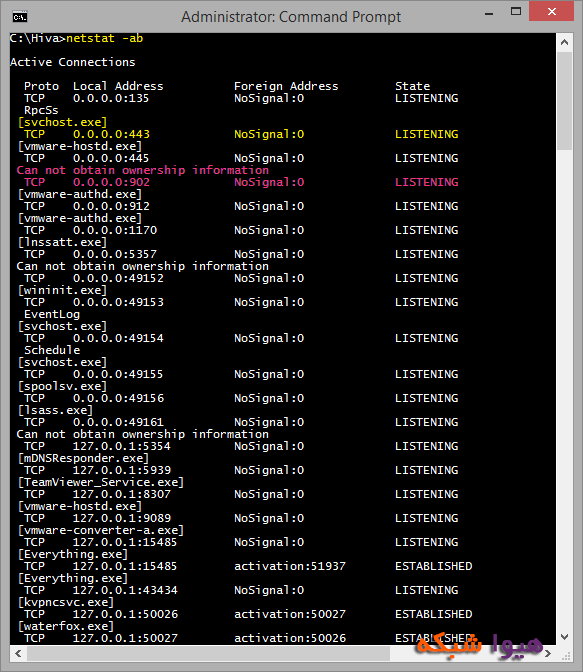Image resolution: width=583 pixels, height=672 pixels.
Task: Click the horizontal scrollbar thumb
Action: 208,654
